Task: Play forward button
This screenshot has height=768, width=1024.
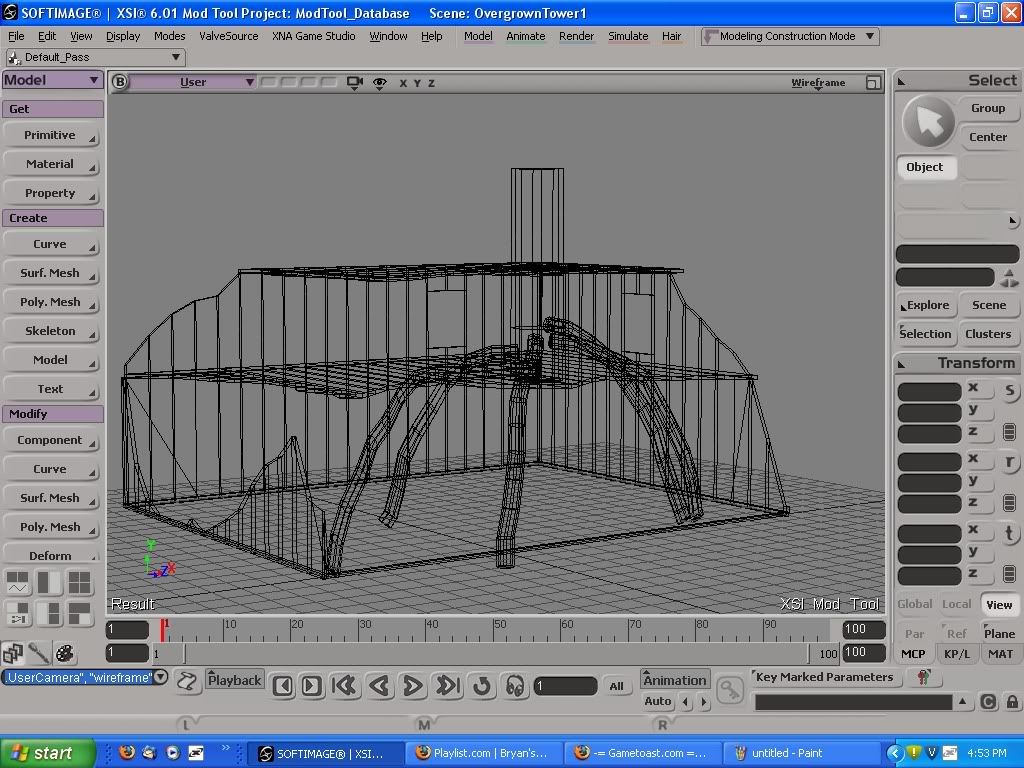Action: pyautogui.click(x=413, y=686)
